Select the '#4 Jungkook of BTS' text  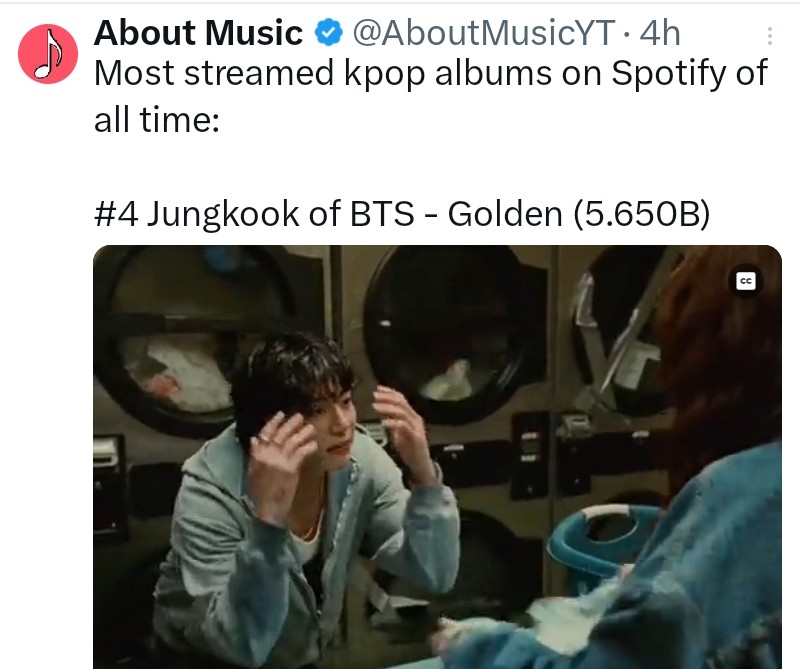(x=254, y=214)
